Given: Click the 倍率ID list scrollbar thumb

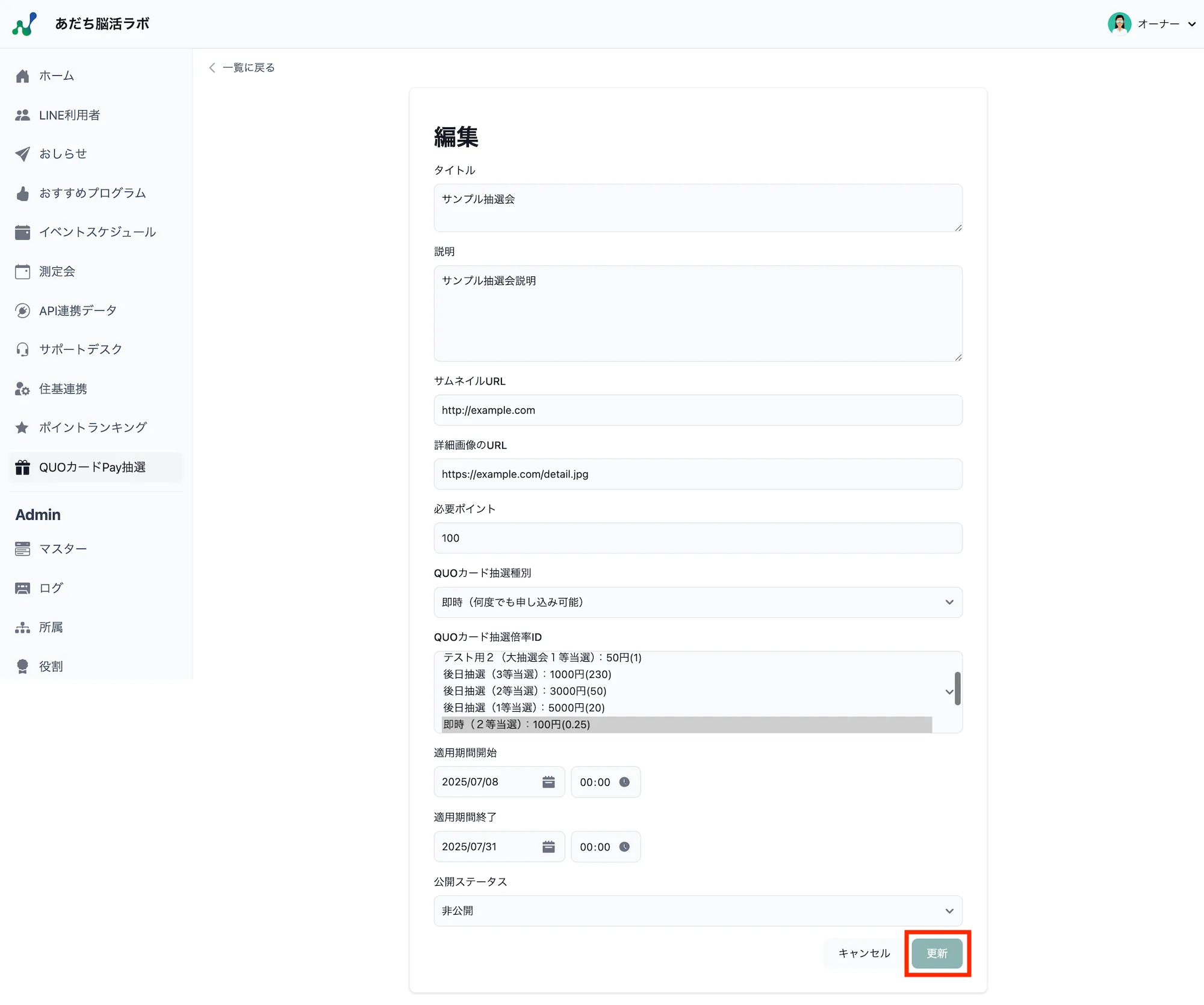Looking at the screenshot, I should pyautogui.click(x=957, y=688).
